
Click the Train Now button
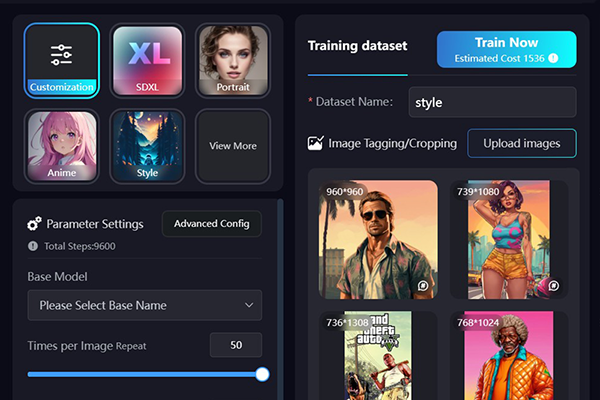(x=507, y=49)
